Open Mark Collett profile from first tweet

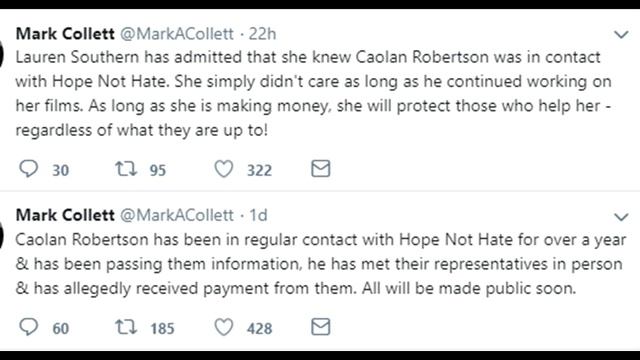point(65,33)
